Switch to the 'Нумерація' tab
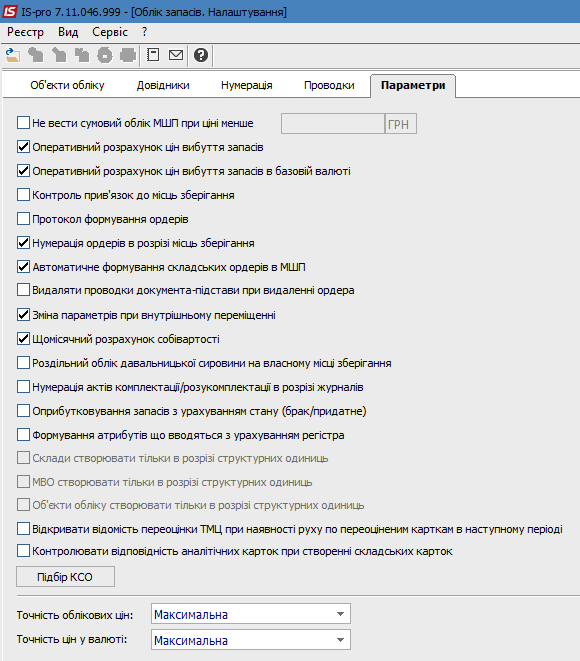580x661 pixels. pyautogui.click(x=247, y=85)
